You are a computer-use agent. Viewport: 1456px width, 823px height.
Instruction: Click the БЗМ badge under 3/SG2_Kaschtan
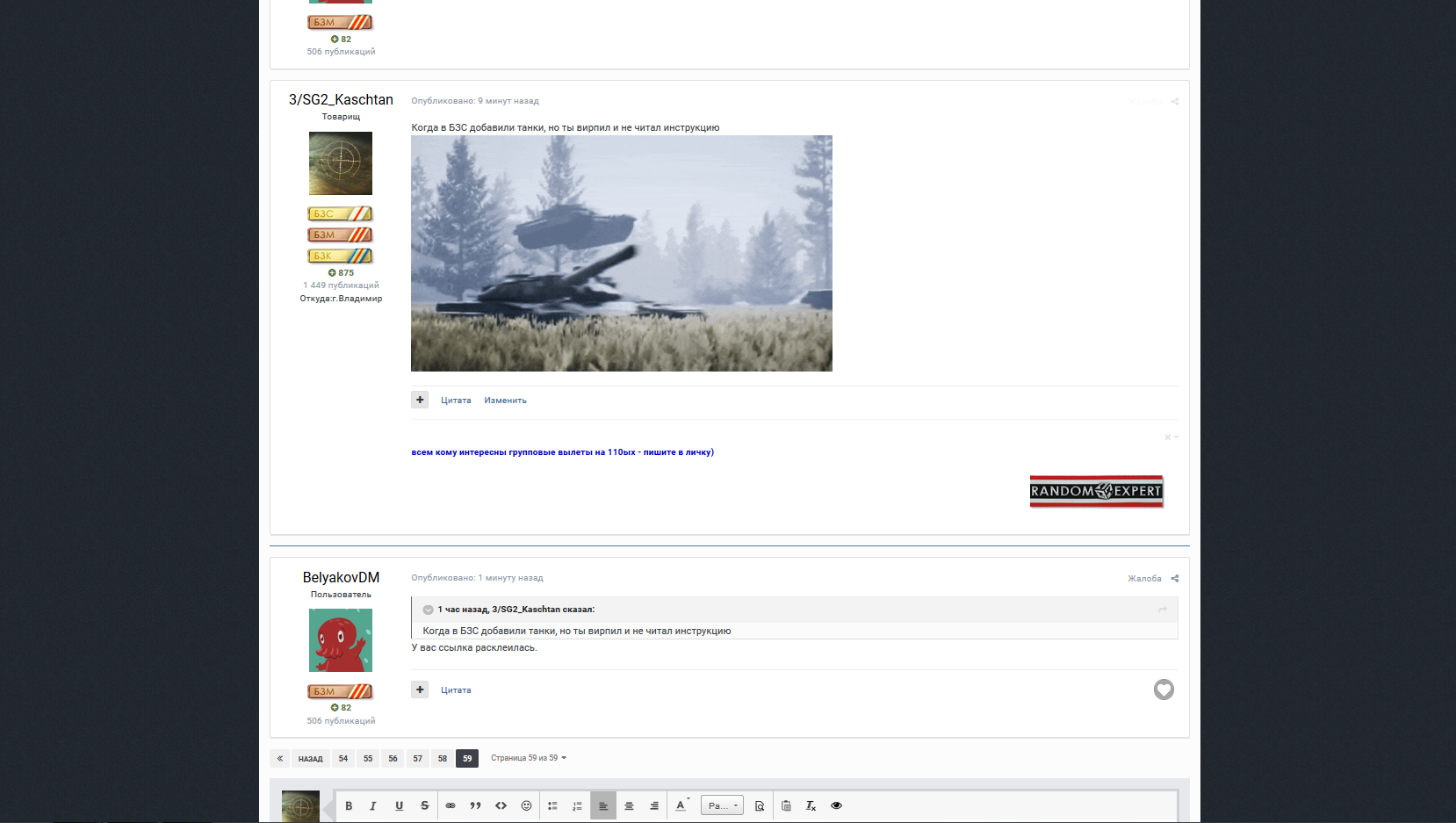(x=341, y=235)
